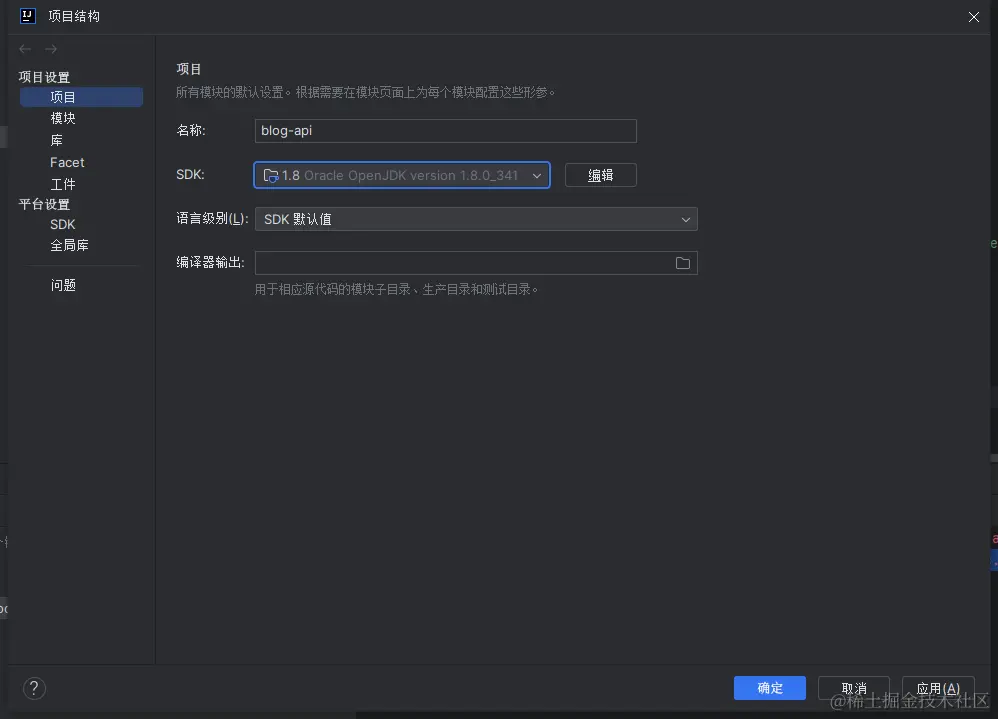Open the 工件 settings page

[x=63, y=185]
